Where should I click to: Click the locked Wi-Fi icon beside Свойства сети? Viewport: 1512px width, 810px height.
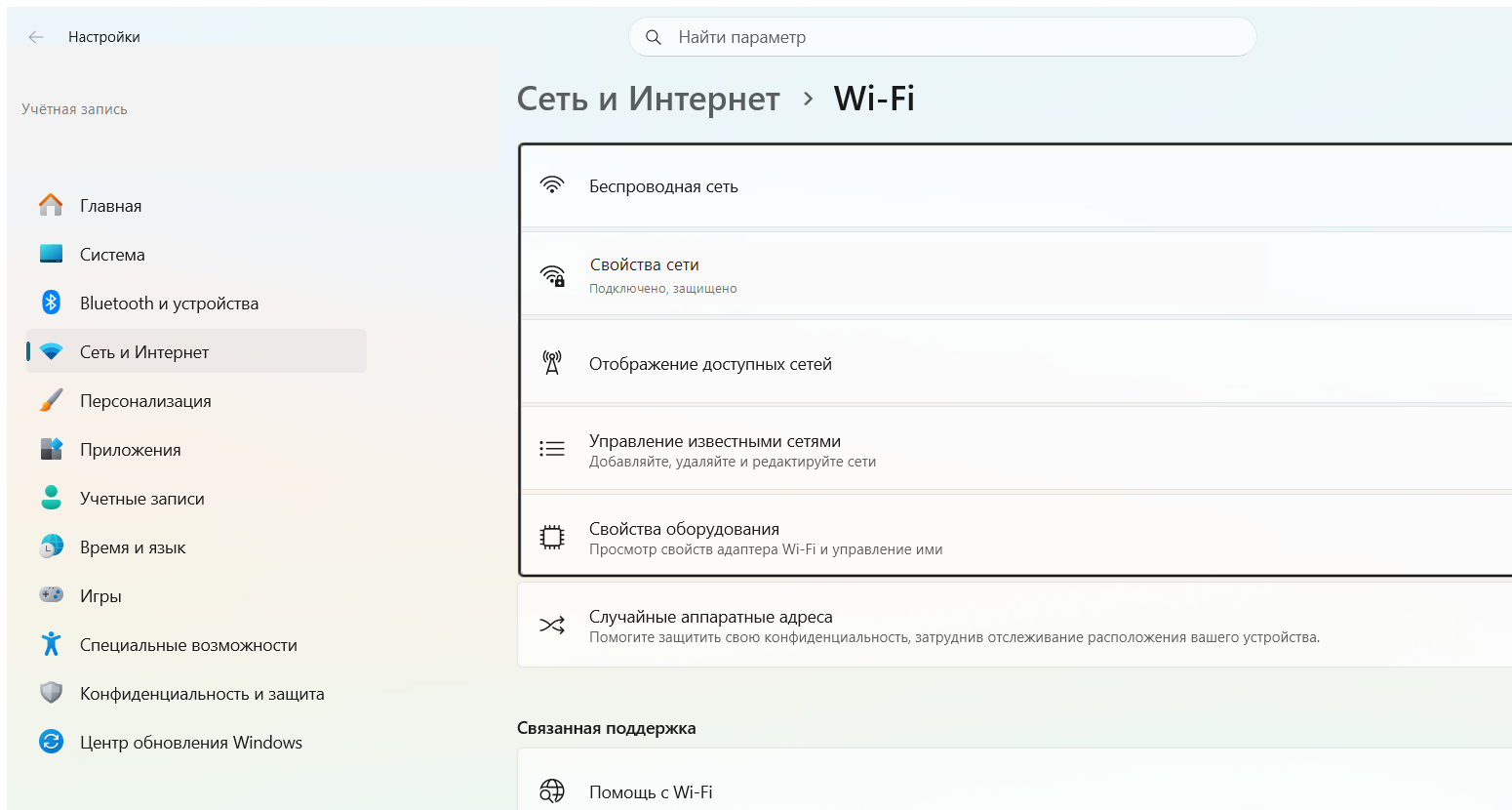click(x=552, y=275)
